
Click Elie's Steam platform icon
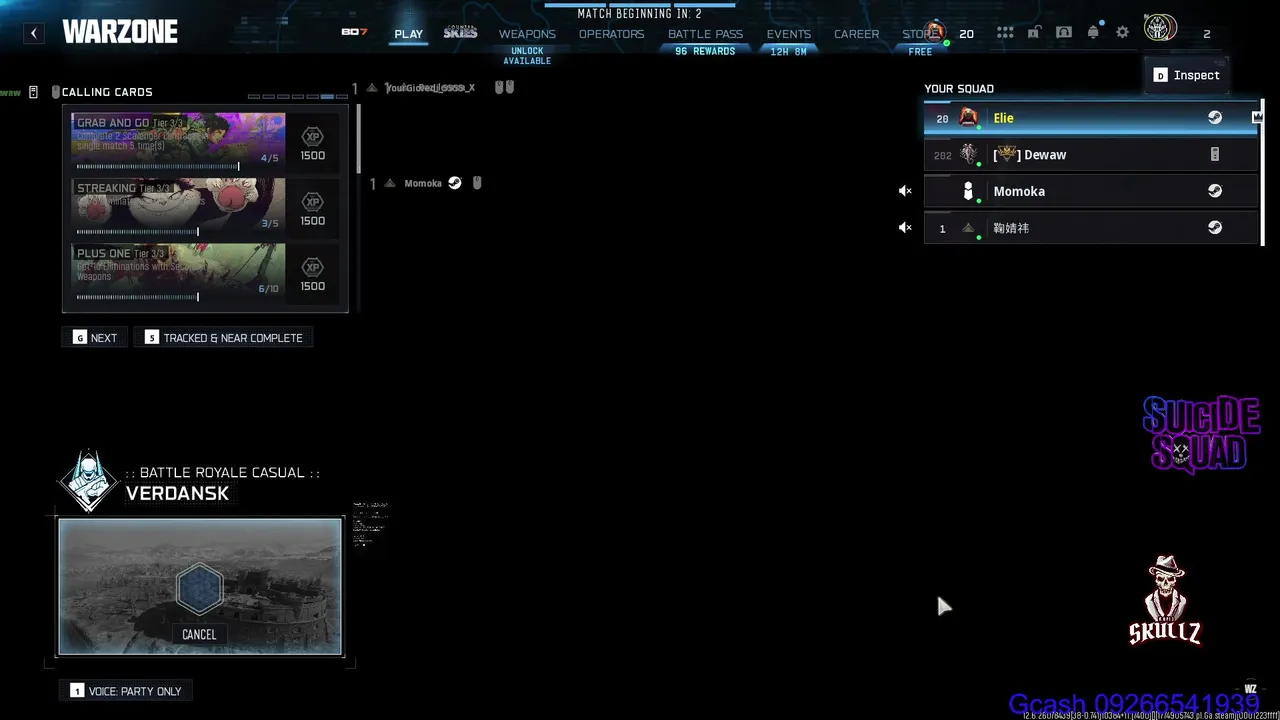(1215, 118)
